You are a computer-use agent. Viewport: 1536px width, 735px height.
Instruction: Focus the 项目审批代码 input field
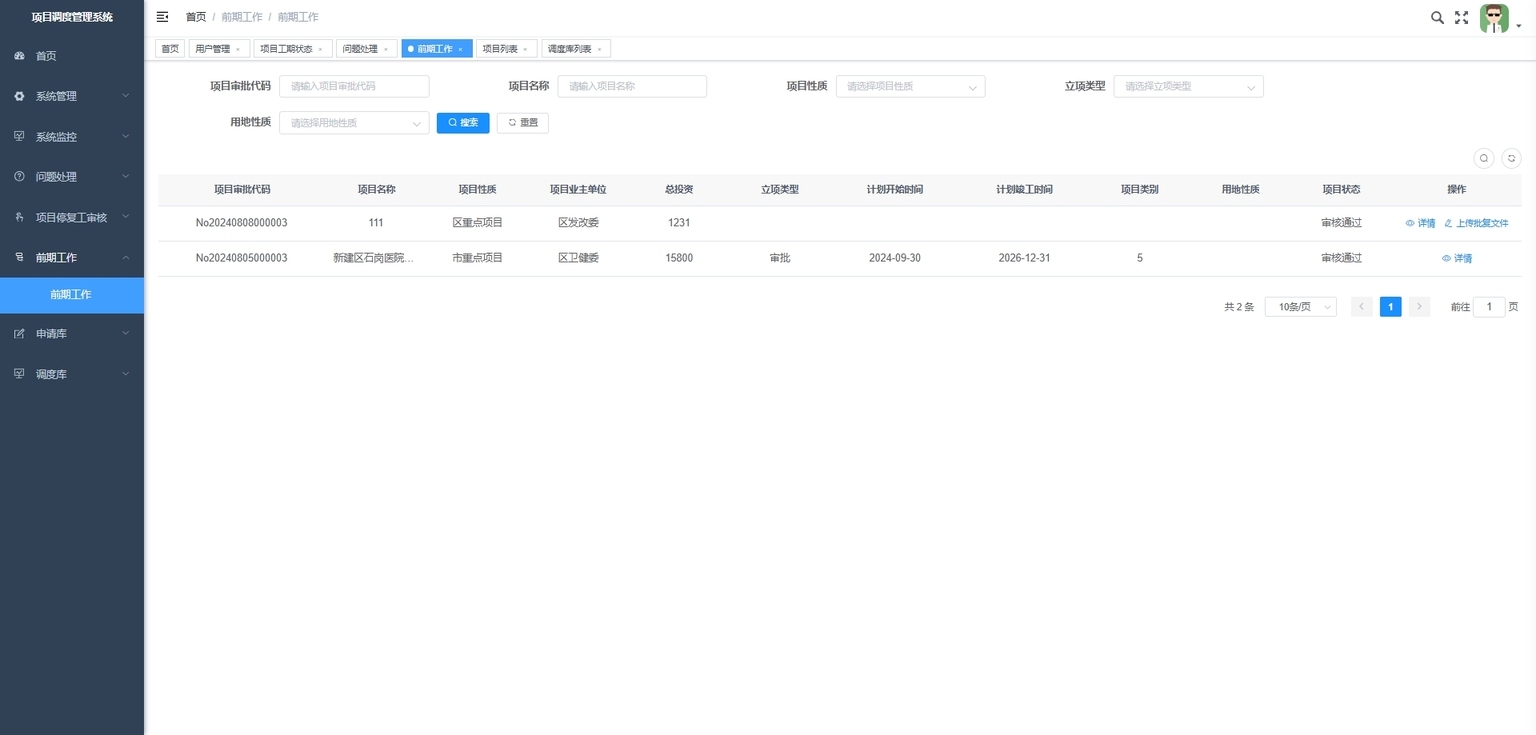tap(354, 86)
